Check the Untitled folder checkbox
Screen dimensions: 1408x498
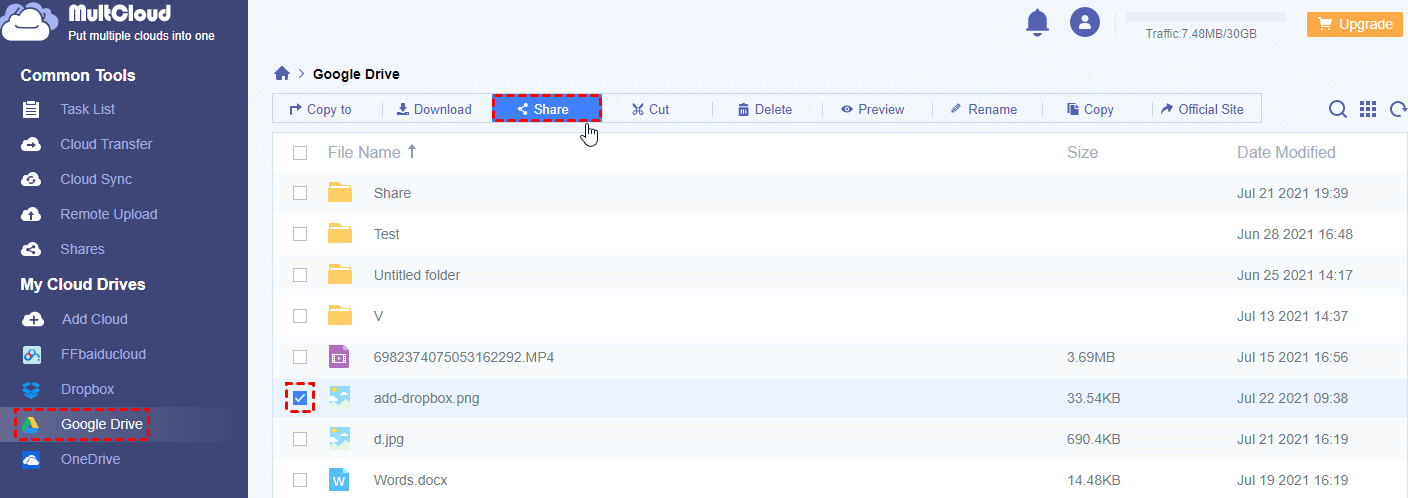click(x=300, y=275)
